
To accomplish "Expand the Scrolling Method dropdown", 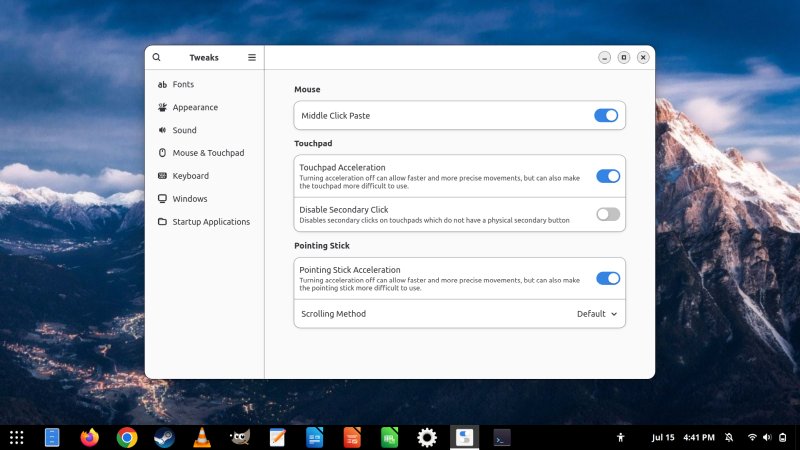I will (597, 314).
